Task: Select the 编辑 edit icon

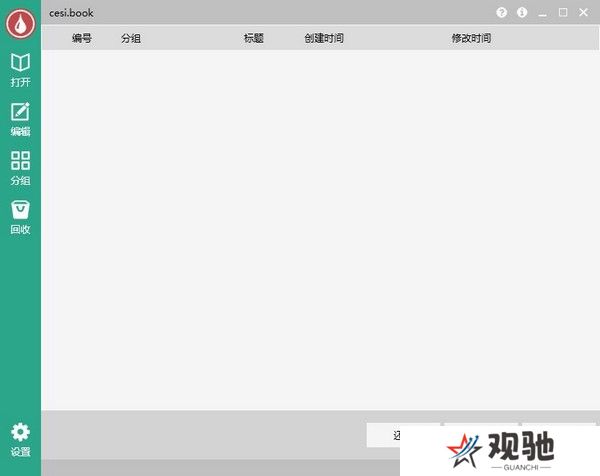Action: tap(20, 119)
